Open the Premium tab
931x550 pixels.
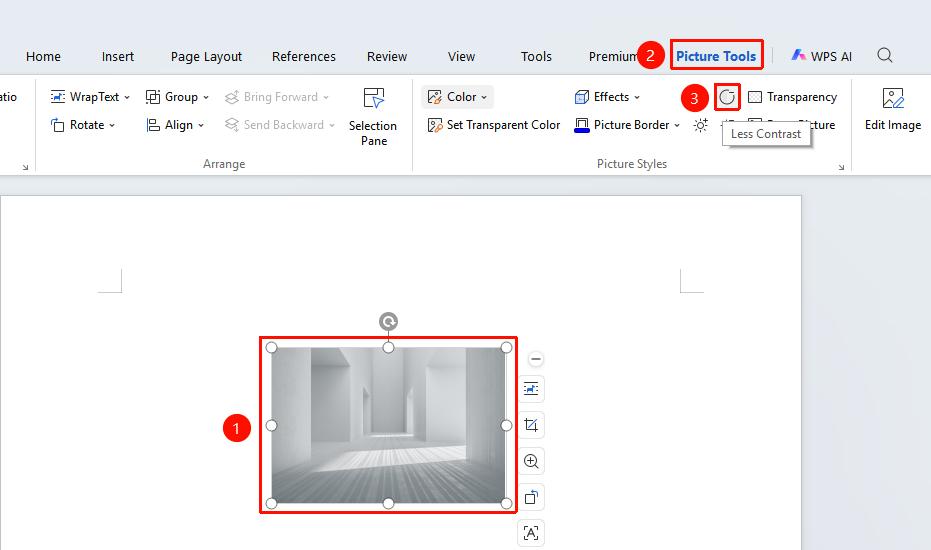tap(612, 56)
